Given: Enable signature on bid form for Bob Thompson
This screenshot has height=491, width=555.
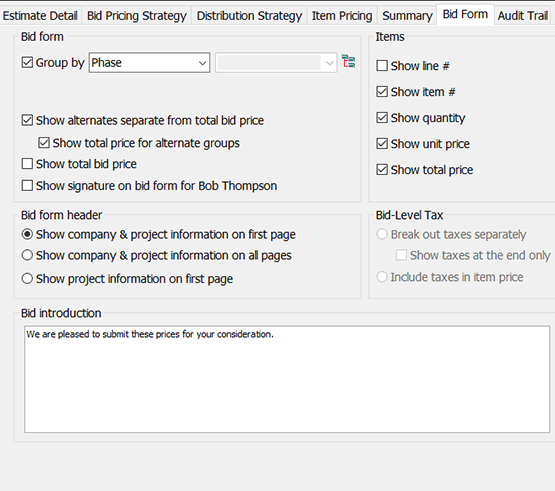Looking at the screenshot, I should click(x=27, y=185).
